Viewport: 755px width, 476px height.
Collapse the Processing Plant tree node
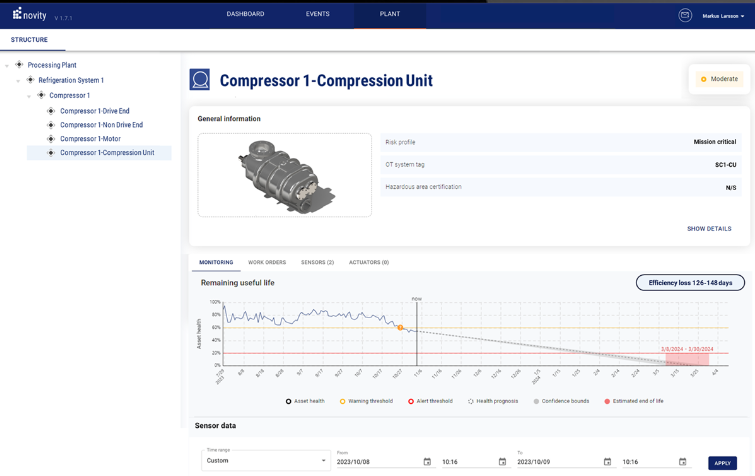coord(7,65)
